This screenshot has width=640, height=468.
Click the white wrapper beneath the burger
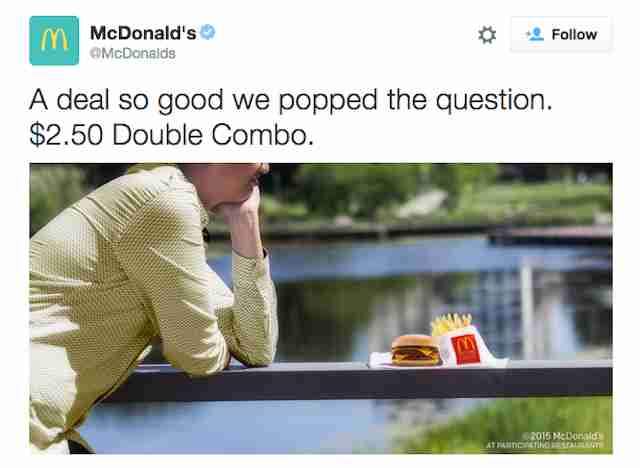[380, 360]
